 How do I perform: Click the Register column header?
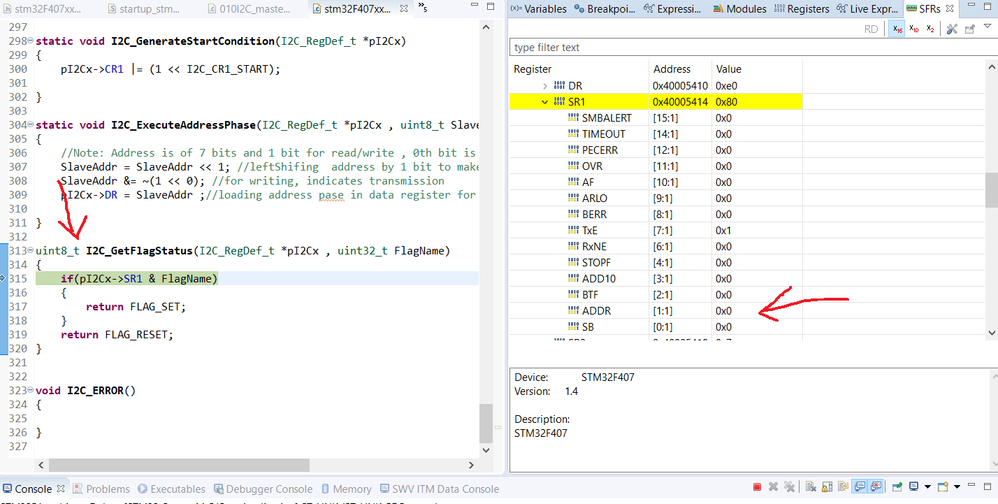(579, 69)
